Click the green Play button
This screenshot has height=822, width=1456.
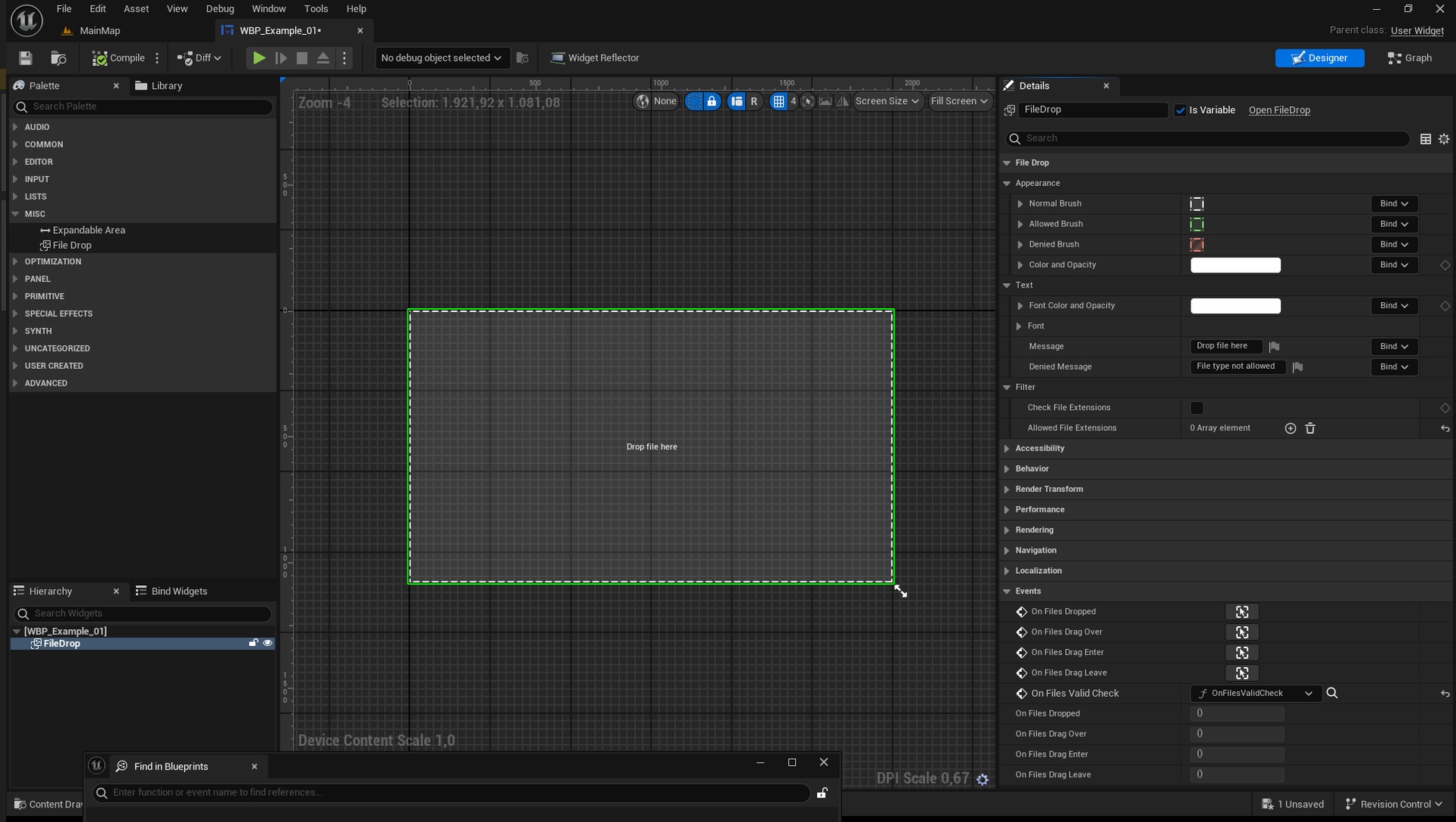coord(259,58)
